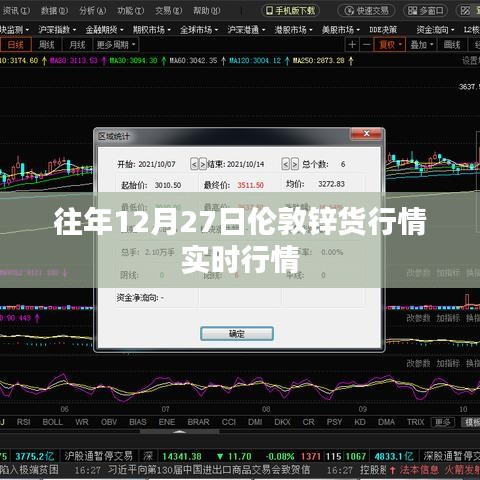Select the BRAR indicator tab
The image size is (480, 480).
pos(198,422)
